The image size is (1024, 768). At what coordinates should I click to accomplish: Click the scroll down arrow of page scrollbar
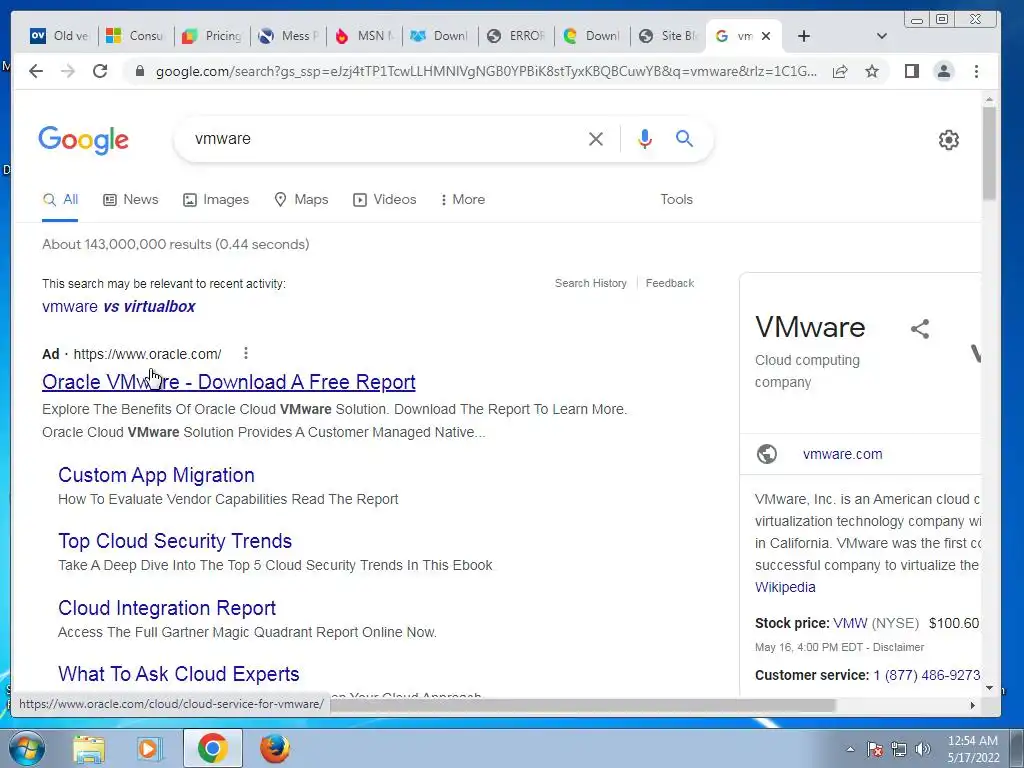click(x=989, y=688)
